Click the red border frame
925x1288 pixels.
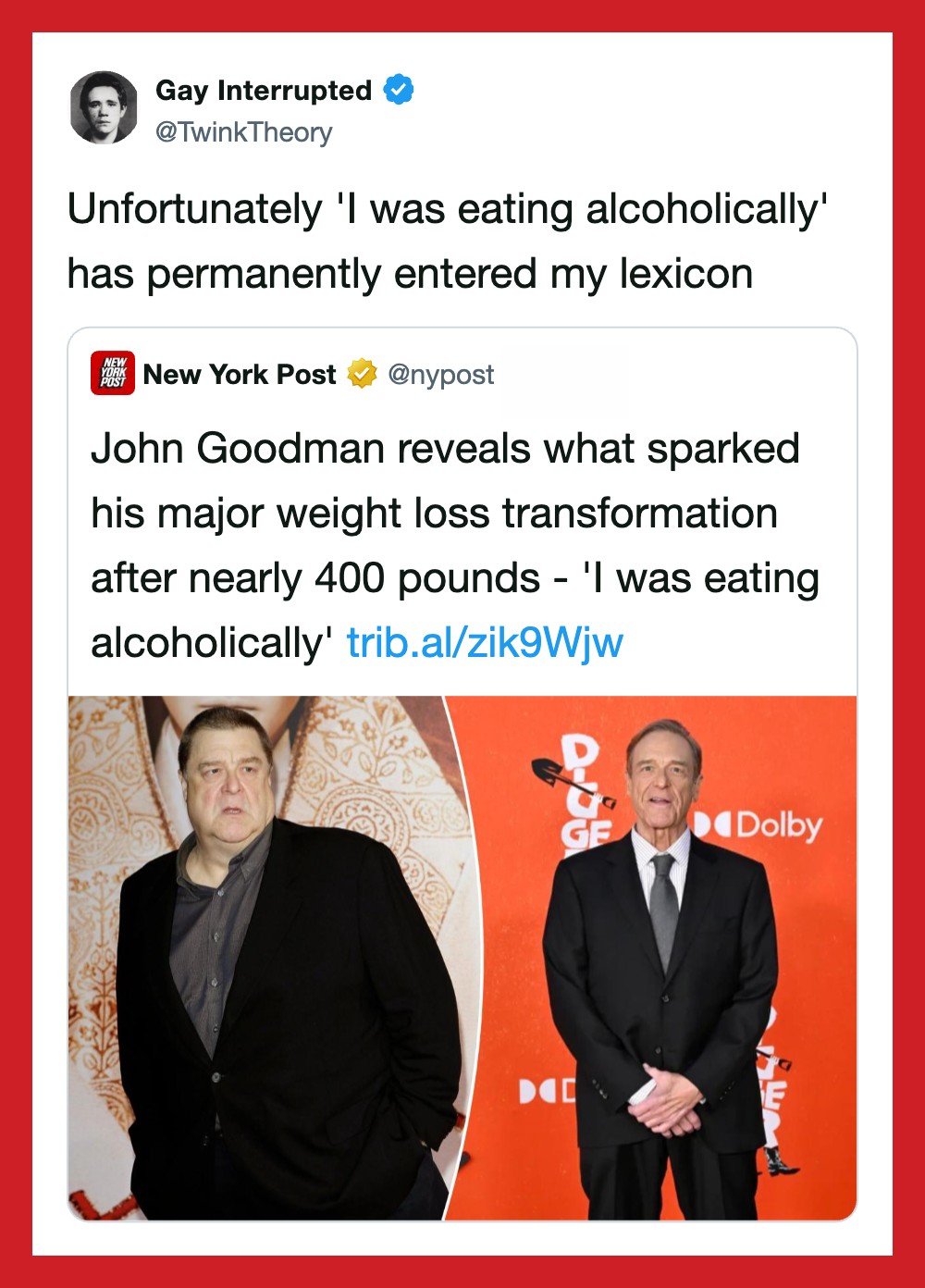click(x=462, y=15)
